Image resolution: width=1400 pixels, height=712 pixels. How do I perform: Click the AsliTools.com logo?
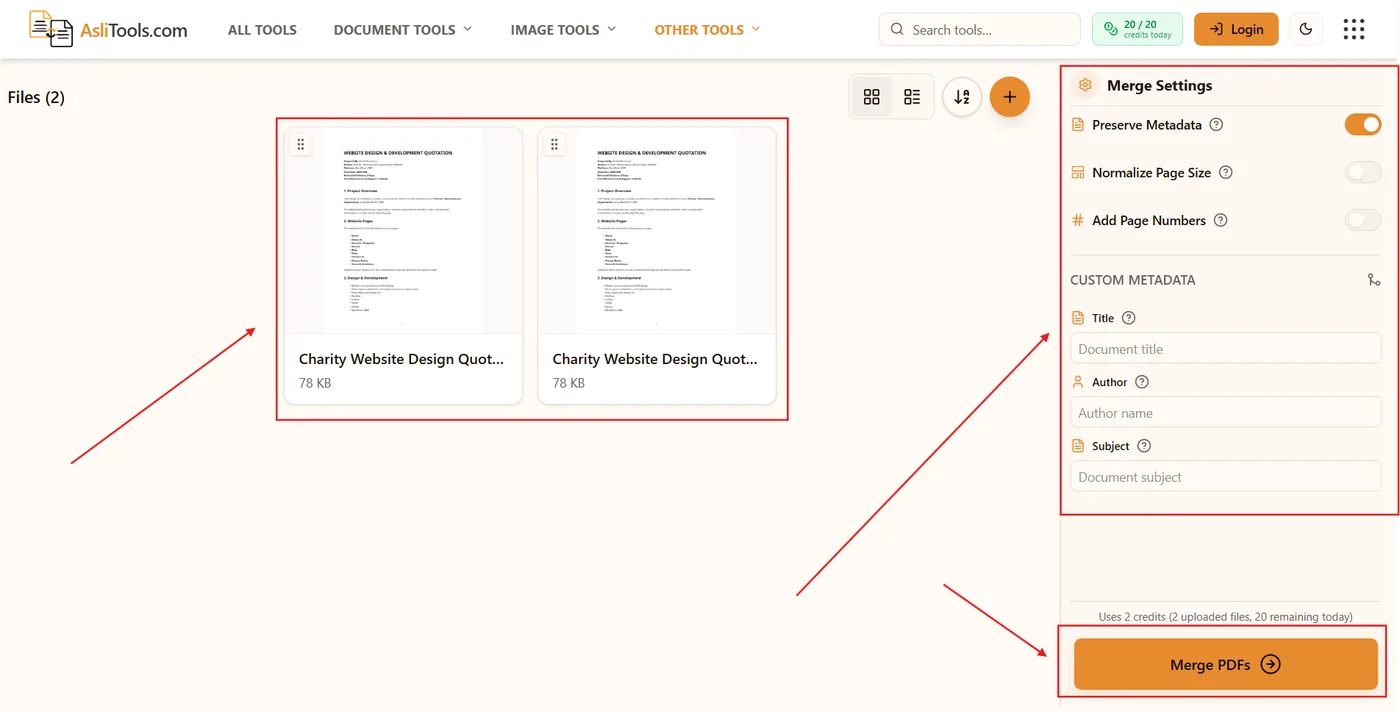[108, 29]
